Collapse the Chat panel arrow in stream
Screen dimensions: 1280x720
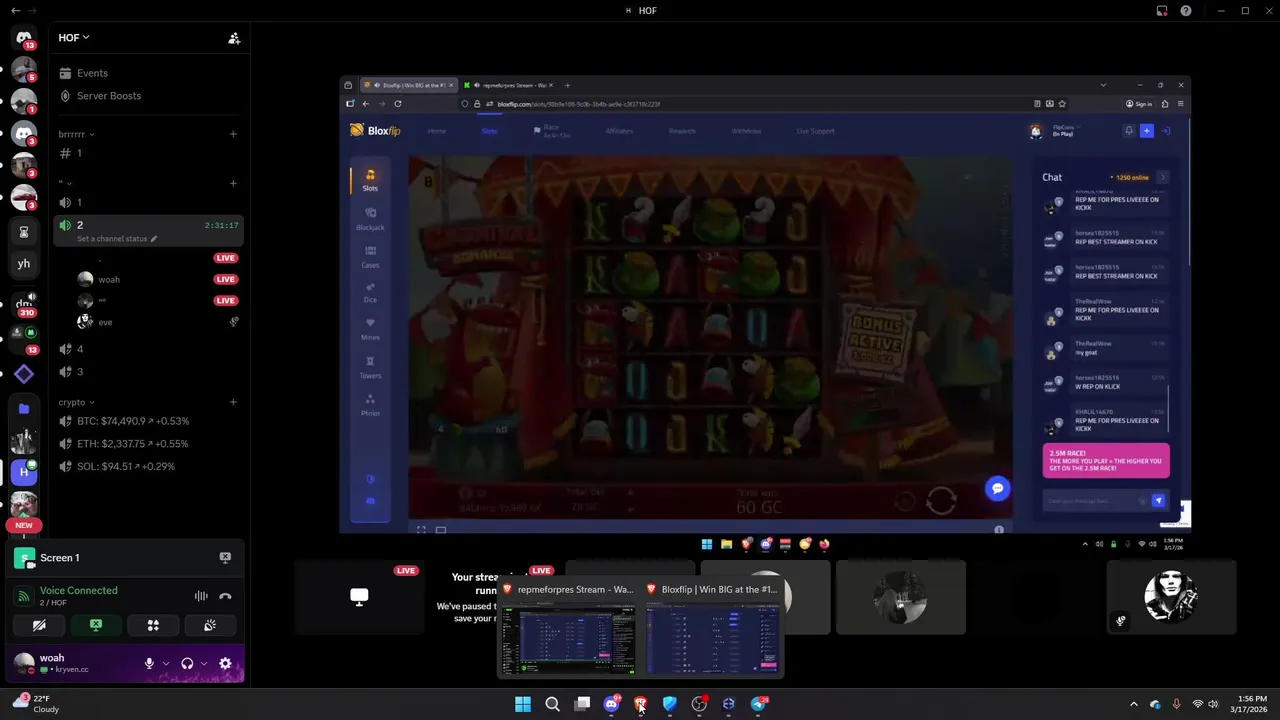(1162, 177)
